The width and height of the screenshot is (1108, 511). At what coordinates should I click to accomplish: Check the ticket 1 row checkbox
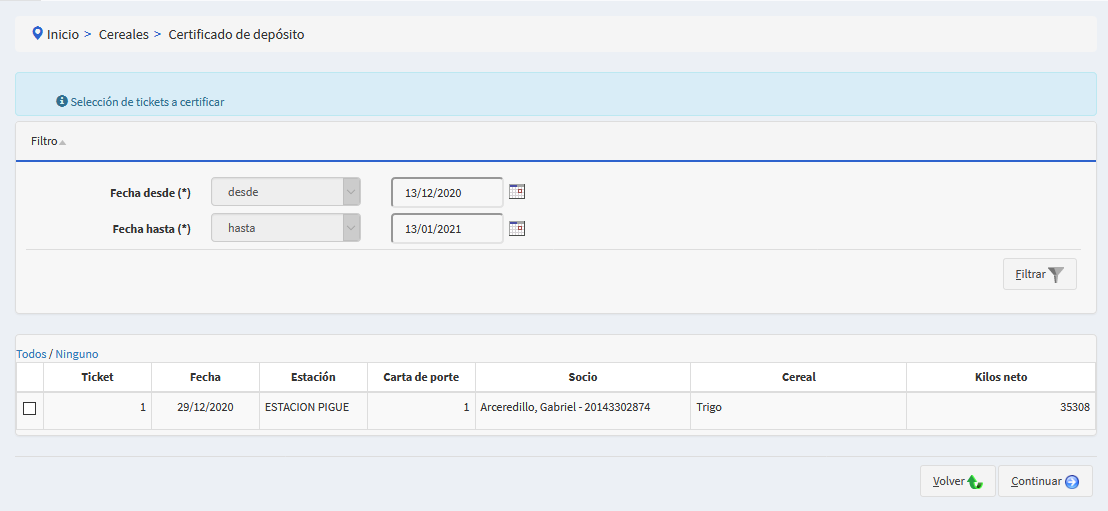coord(29,408)
